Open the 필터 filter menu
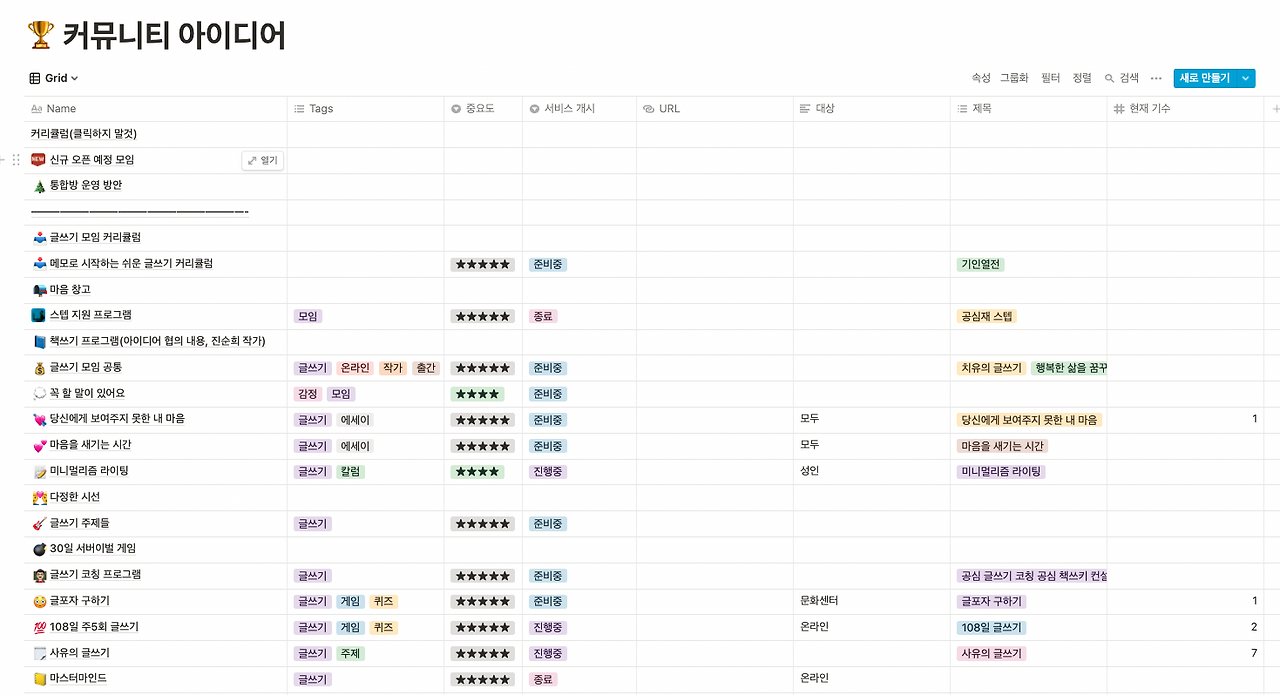 coord(1050,77)
